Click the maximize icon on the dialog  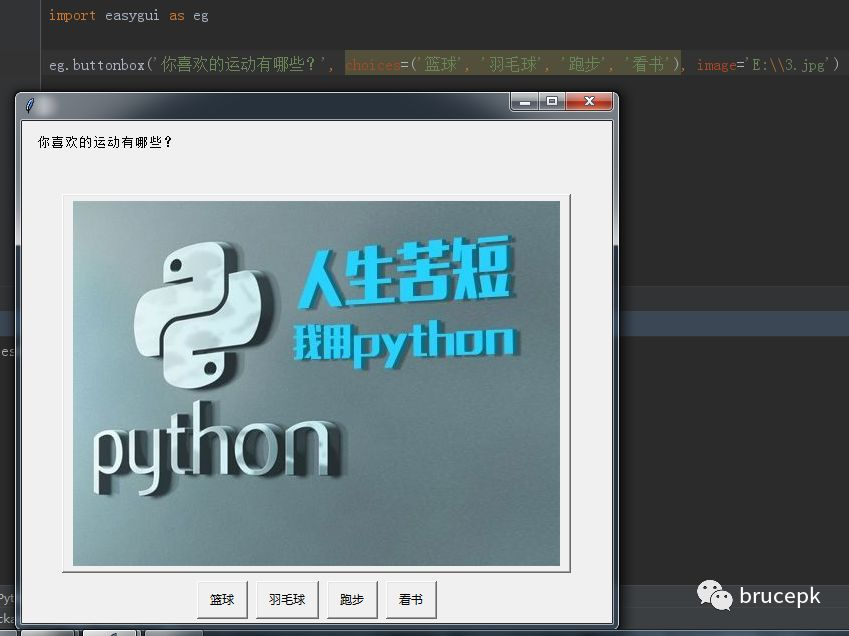coord(553,101)
